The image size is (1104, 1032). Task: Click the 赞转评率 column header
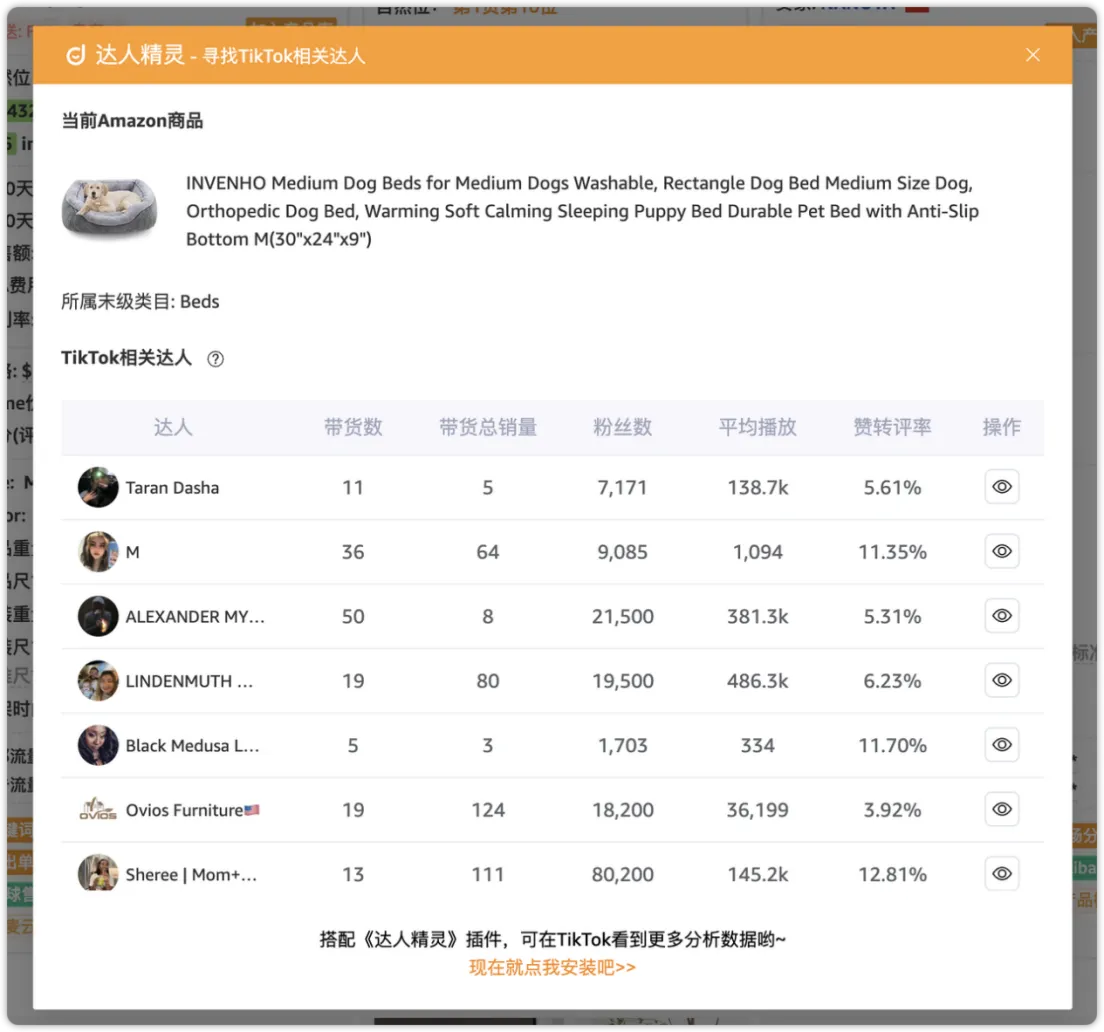[x=891, y=427]
